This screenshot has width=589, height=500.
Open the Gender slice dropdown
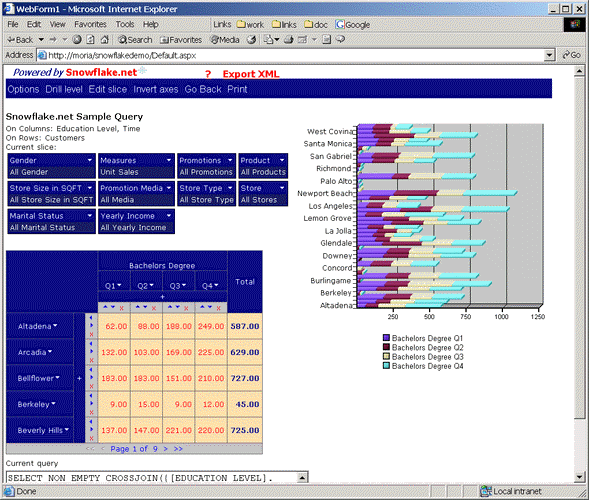click(x=90, y=160)
